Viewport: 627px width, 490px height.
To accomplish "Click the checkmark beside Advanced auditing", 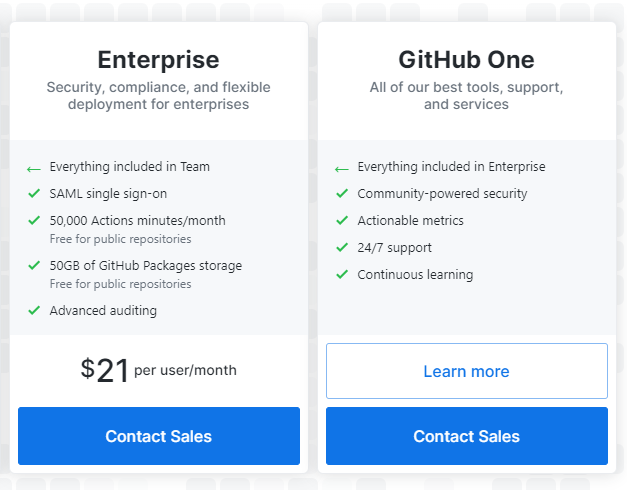I will (34, 311).
